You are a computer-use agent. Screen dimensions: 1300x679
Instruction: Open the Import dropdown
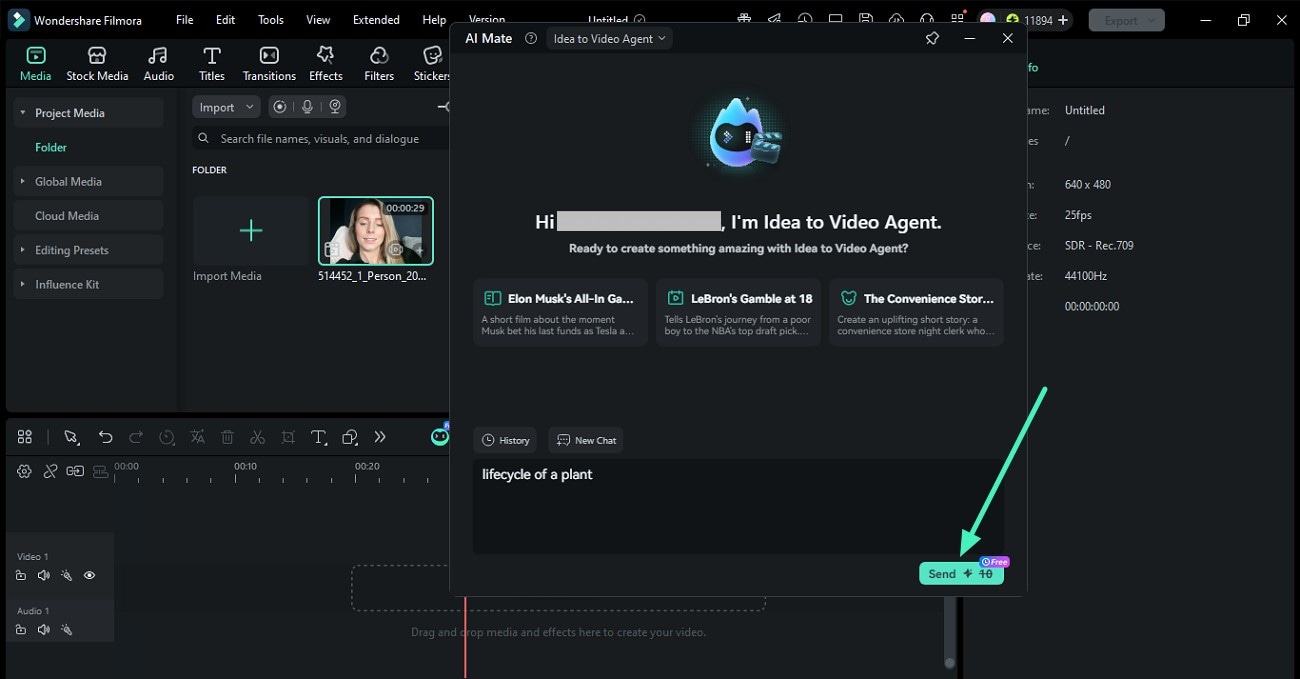pos(226,107)
